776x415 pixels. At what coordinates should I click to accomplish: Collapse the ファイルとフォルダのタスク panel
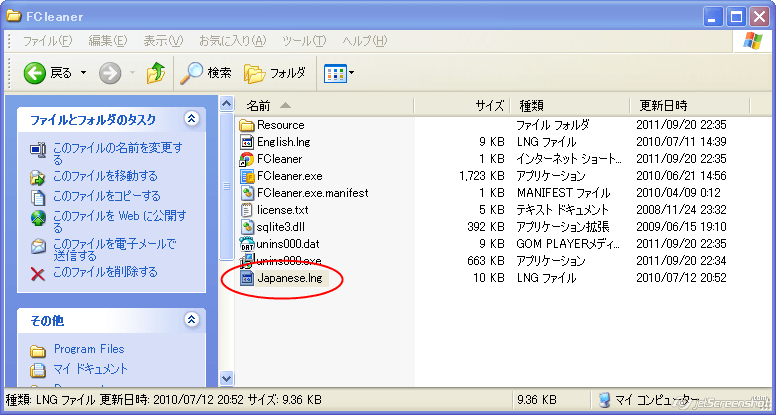coord(192,119)
